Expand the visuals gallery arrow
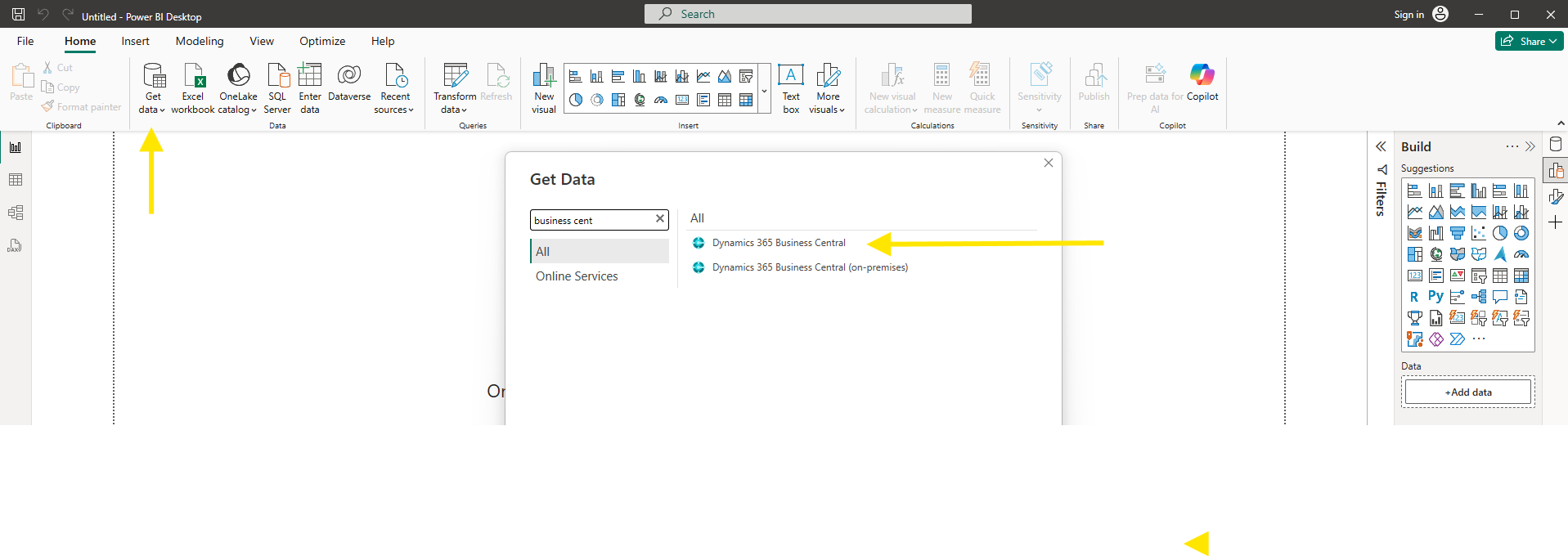Screen dimensions: 1568x556 (x=764, y=91)
